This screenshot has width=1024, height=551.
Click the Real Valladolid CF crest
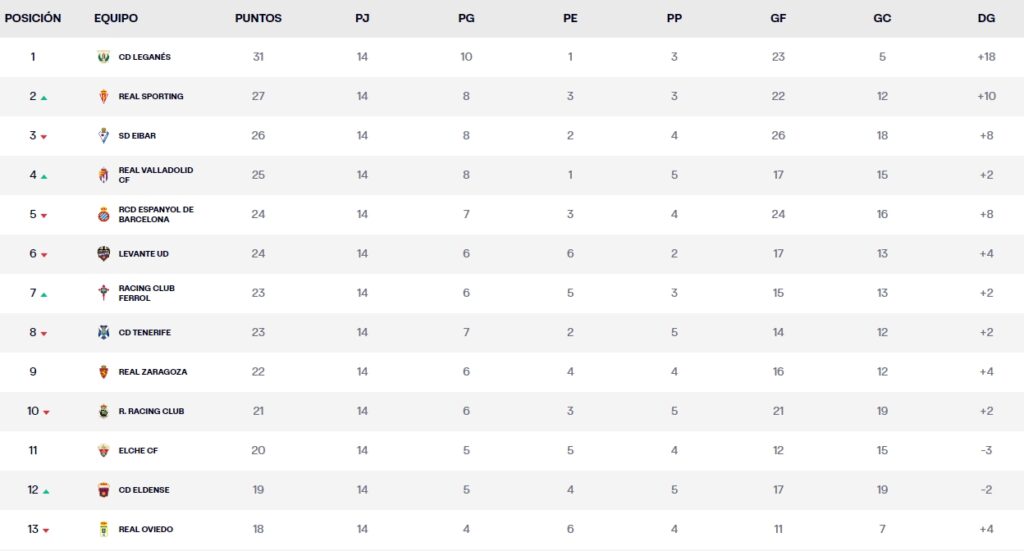tap(102, 175)
